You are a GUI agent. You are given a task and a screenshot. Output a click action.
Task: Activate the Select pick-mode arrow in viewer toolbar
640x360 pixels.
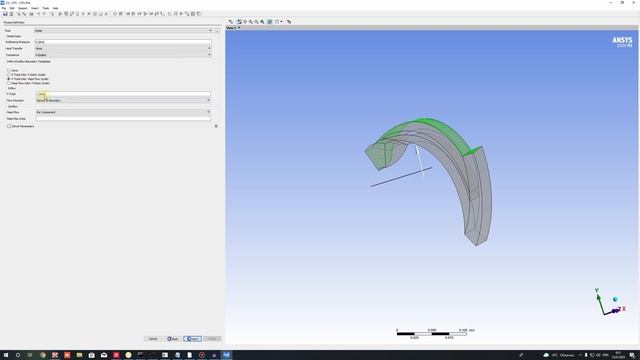pyautogui.click(x=231, y=22)
